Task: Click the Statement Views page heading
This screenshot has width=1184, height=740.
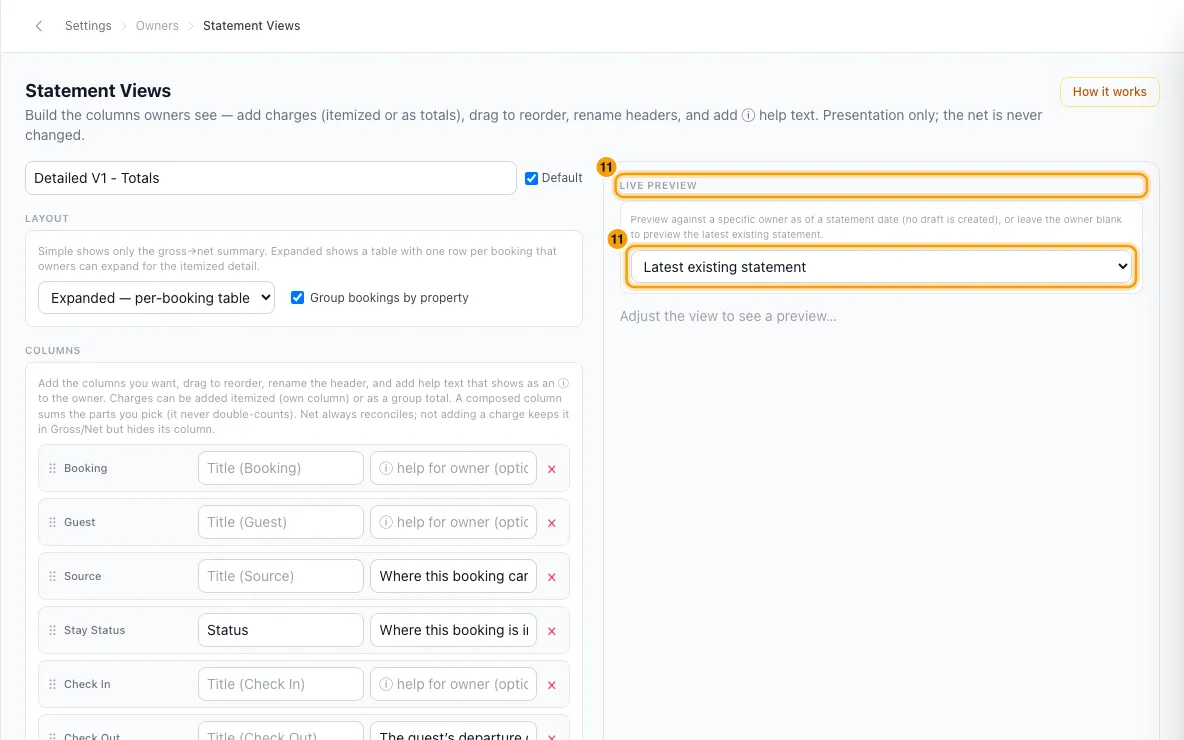Action: point(98,91)
